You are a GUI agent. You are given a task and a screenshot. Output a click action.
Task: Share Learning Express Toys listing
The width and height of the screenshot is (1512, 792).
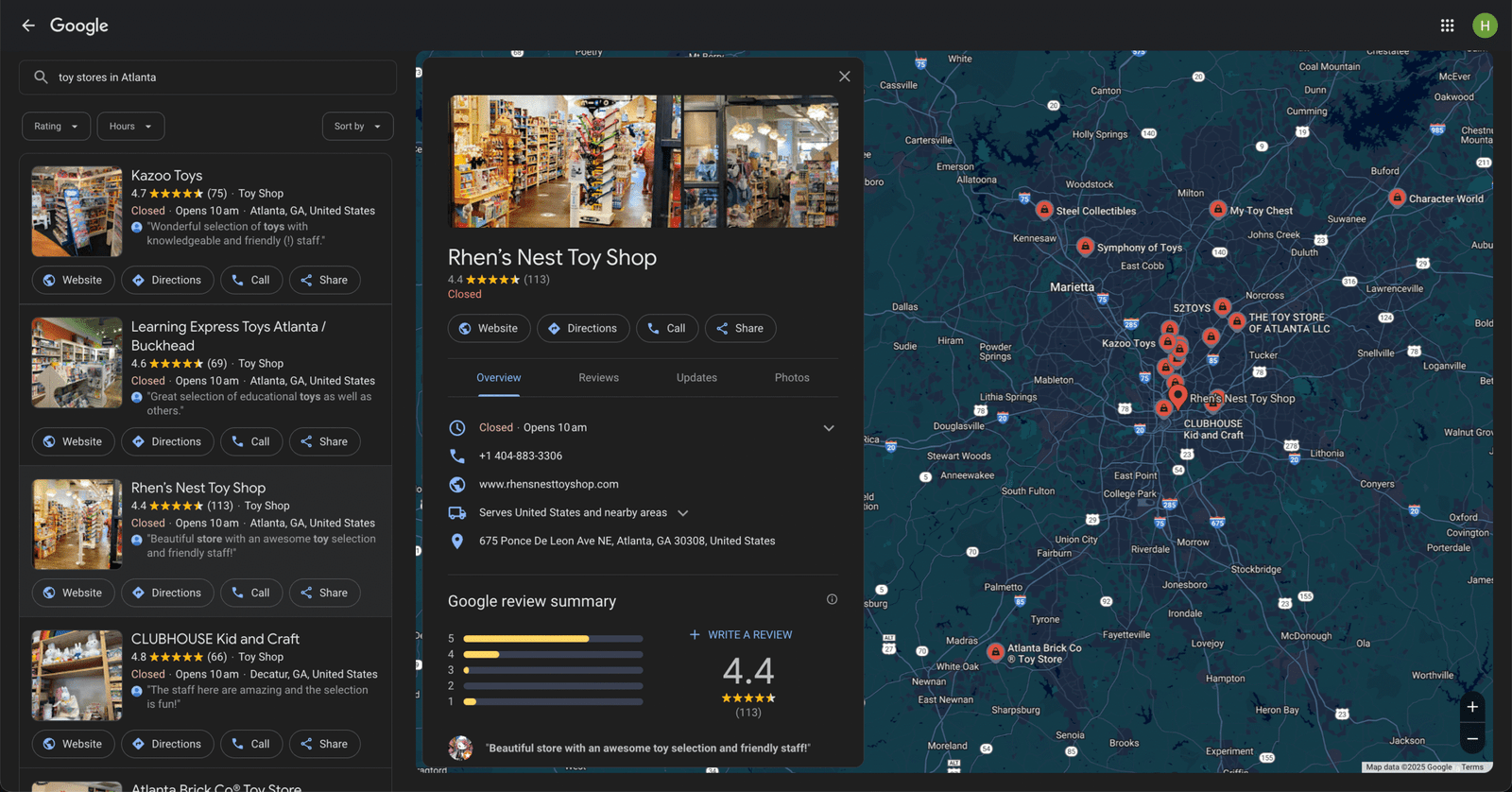[324, 441]
